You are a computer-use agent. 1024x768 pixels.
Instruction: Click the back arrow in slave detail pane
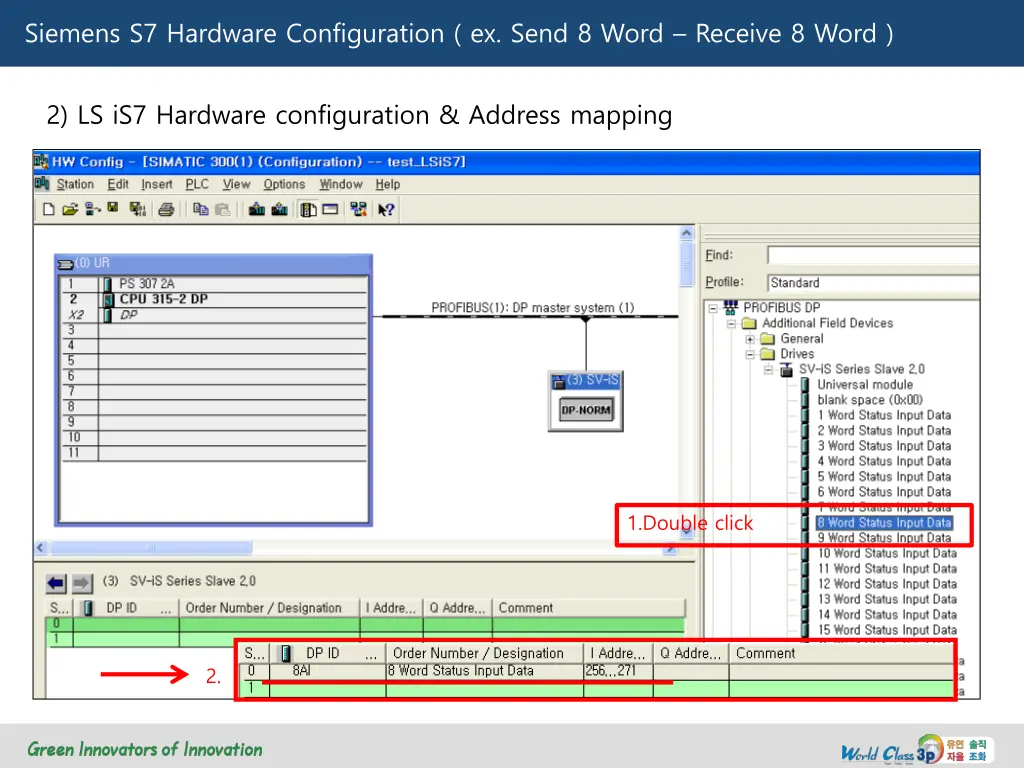pyautogui.click(x=56, y=583)
